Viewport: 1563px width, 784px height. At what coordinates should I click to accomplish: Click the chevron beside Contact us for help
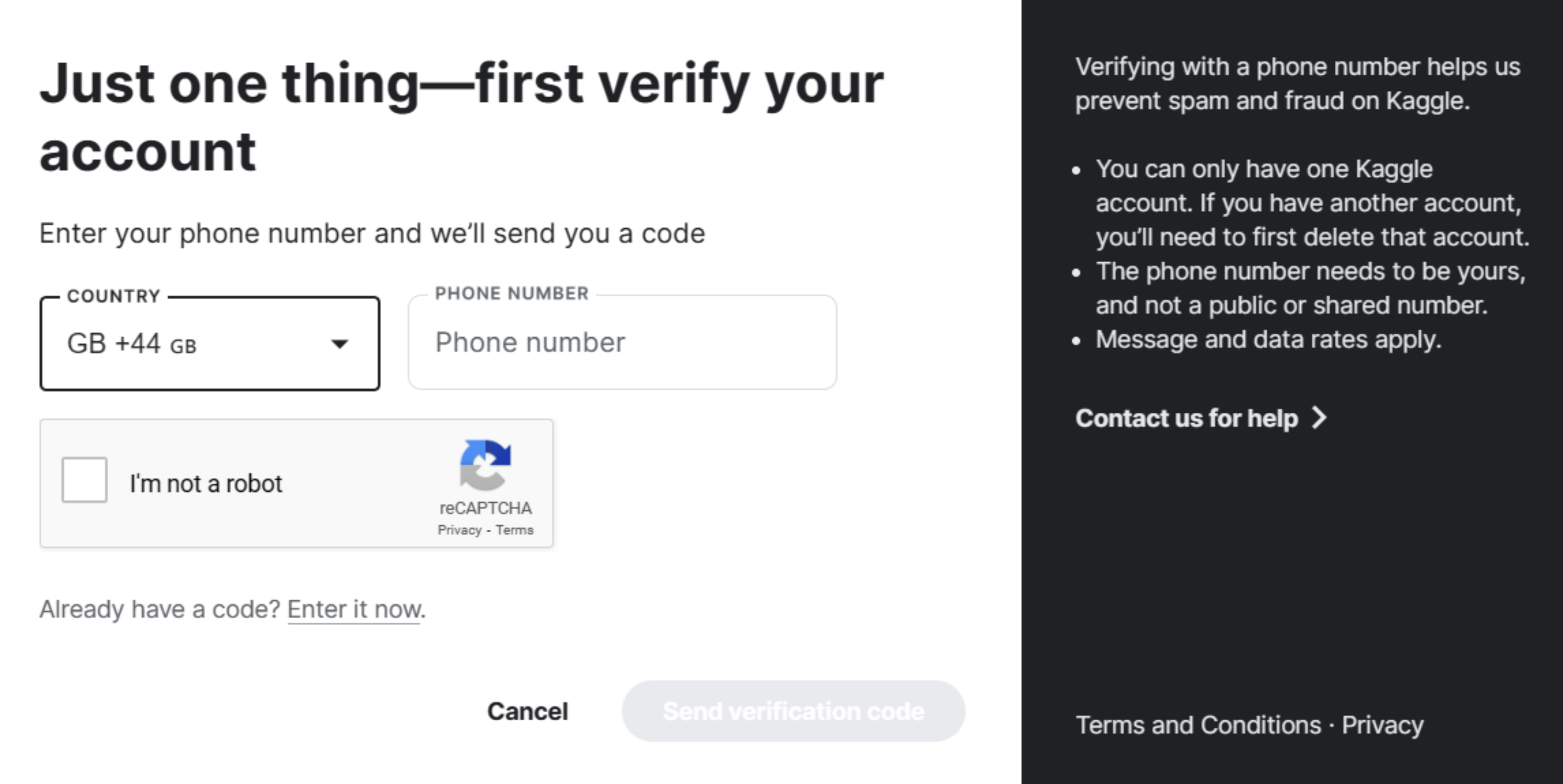[1319, 418]
